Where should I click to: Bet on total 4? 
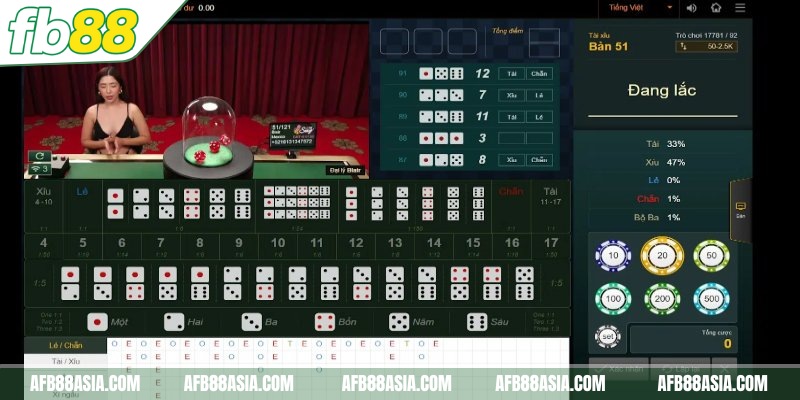tap(44, 247)
